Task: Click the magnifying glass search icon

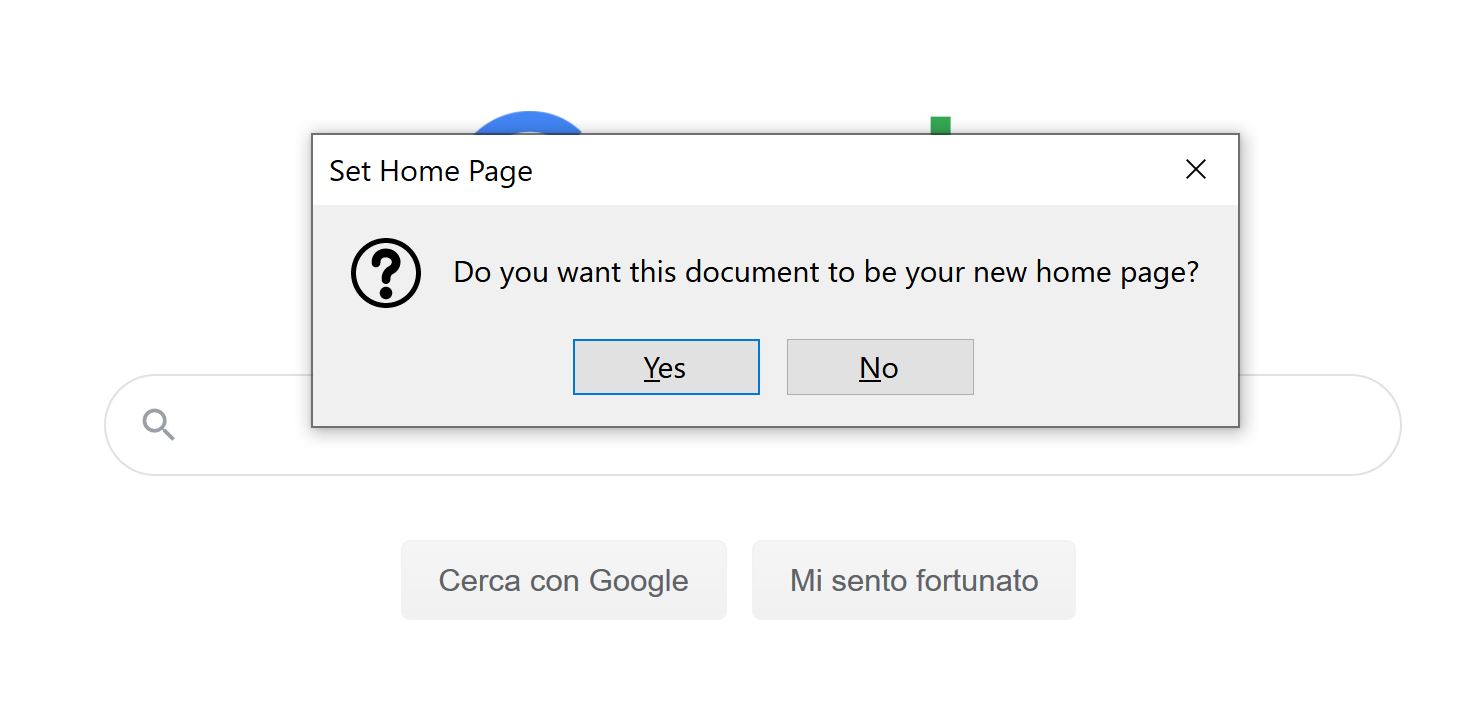Action: pos(159,425)
